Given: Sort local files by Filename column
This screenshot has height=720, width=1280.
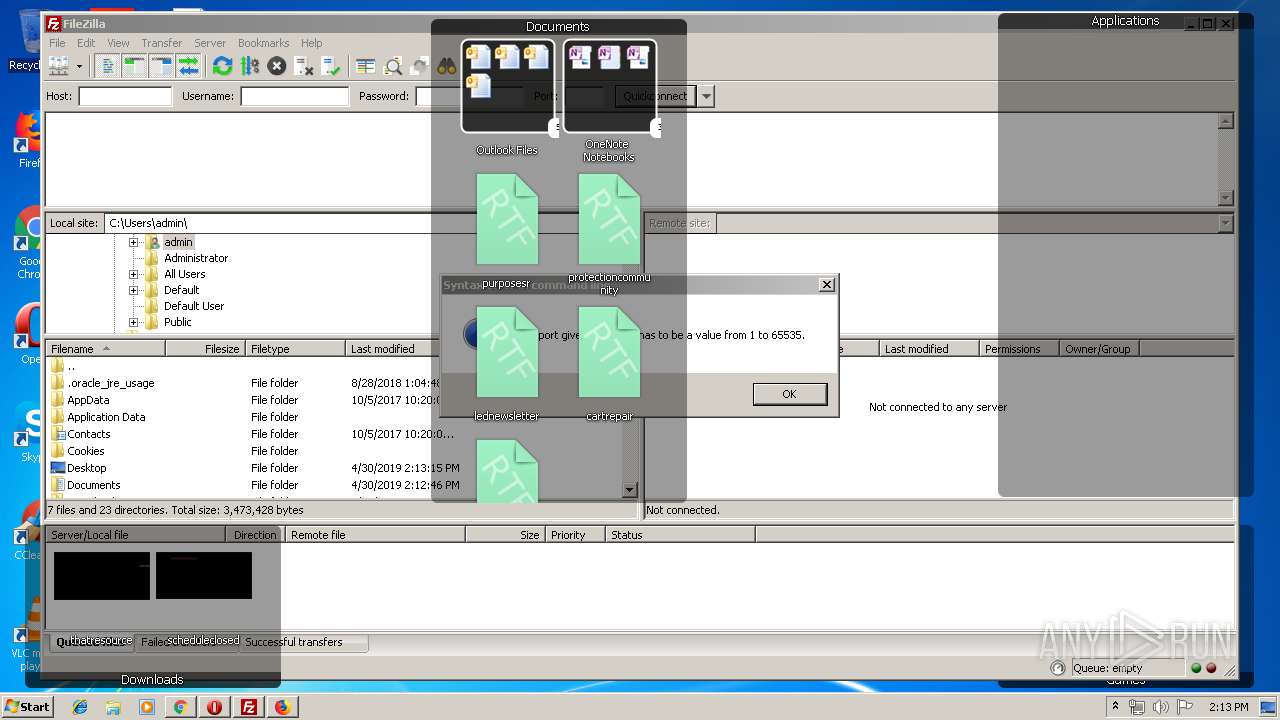Looking at the screenshot, I should (106, 349).
